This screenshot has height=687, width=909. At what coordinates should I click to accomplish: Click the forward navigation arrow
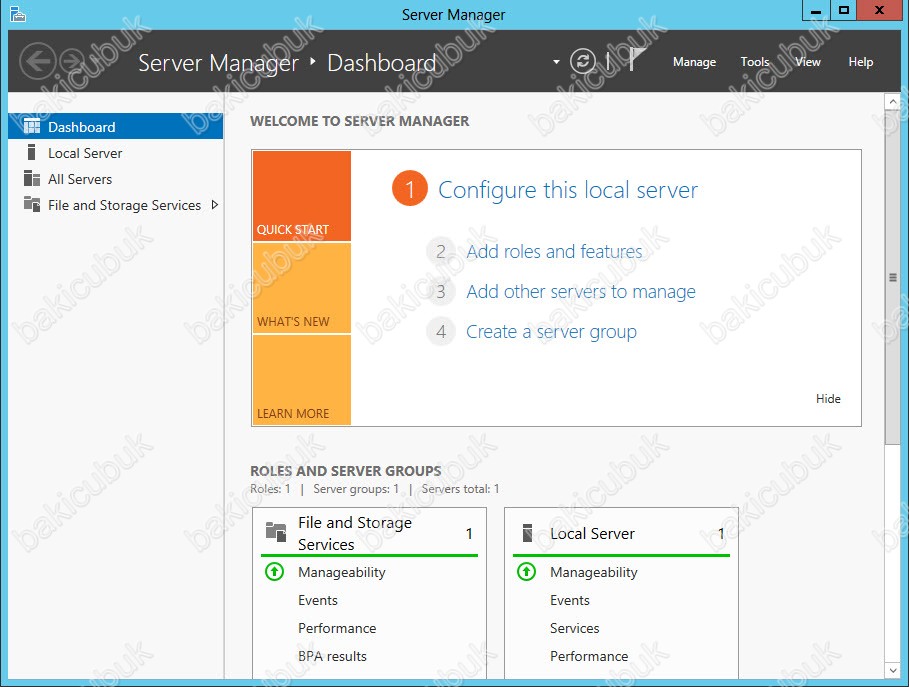(74, 61)
